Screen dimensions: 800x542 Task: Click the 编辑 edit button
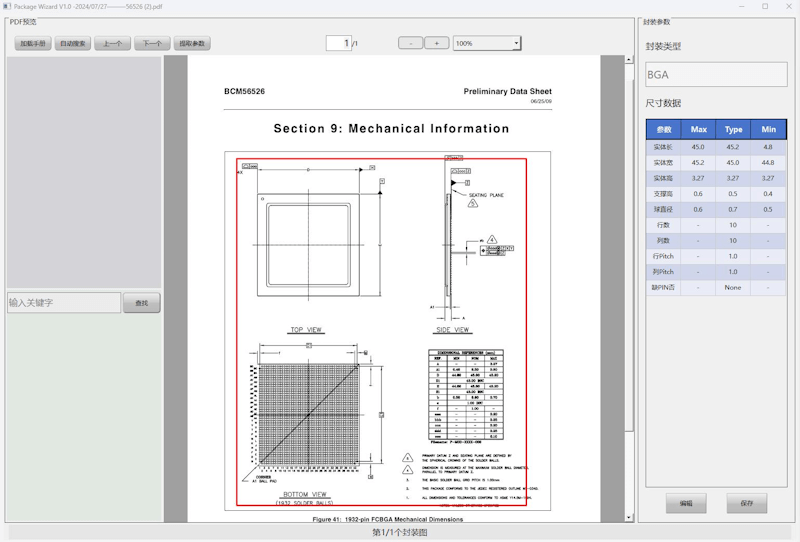(686, 504)
